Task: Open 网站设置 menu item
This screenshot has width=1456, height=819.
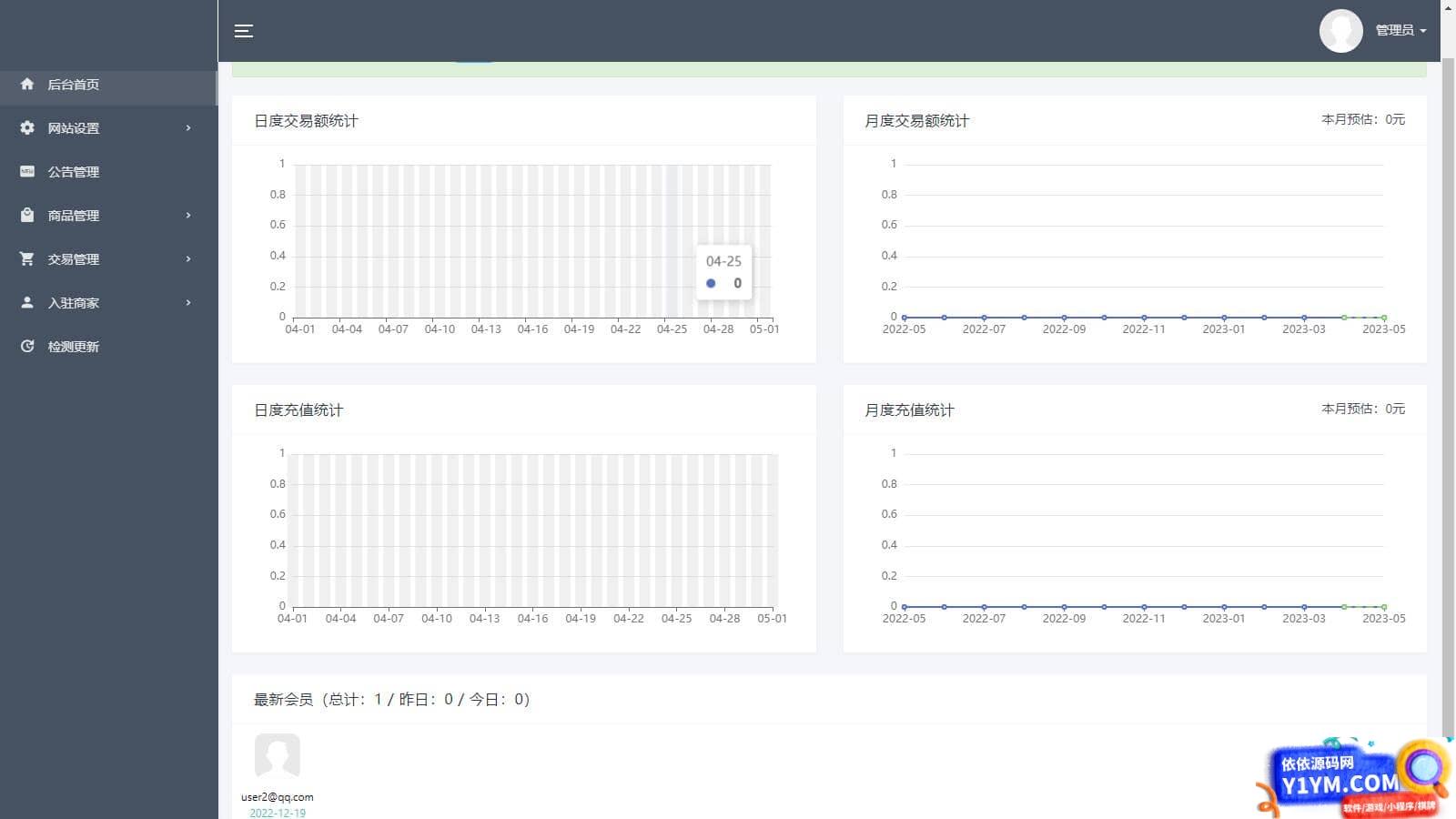Action: (x=108, y=128)
